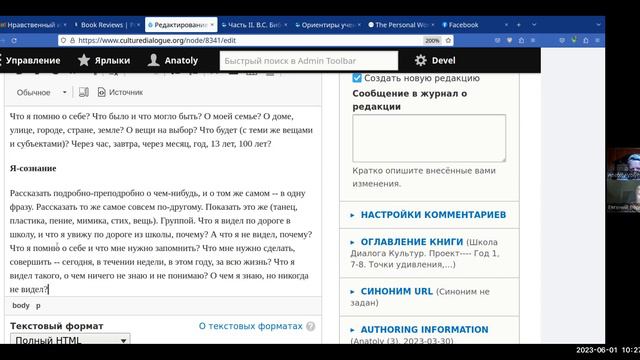Image resolution: width=640 pixels, height=360 pixels.
Task: Click the Сообщение в журнал о редакции label
Action: 410,100
